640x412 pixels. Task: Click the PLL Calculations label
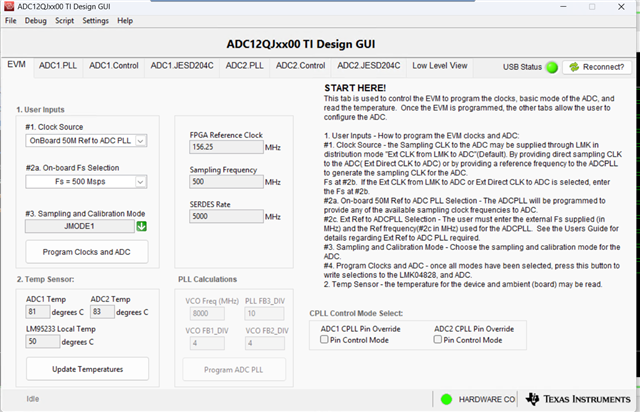(x=207, y=279)
